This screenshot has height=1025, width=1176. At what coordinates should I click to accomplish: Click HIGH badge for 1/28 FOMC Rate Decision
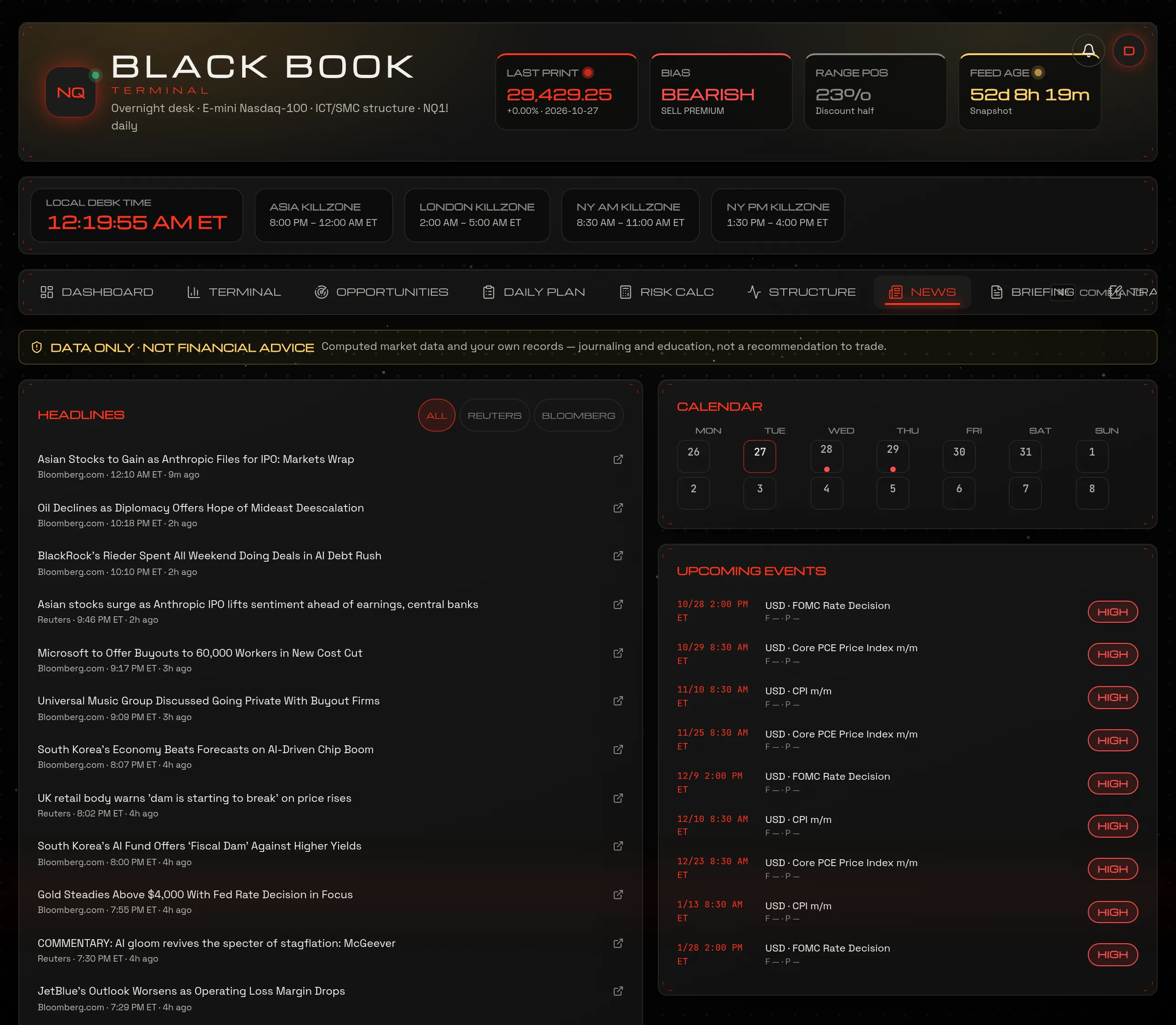tap(1113, 955)
